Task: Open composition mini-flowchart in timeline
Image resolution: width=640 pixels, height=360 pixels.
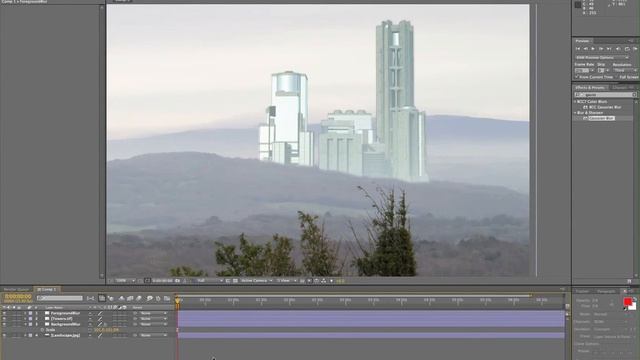Action: click(91, 298)
